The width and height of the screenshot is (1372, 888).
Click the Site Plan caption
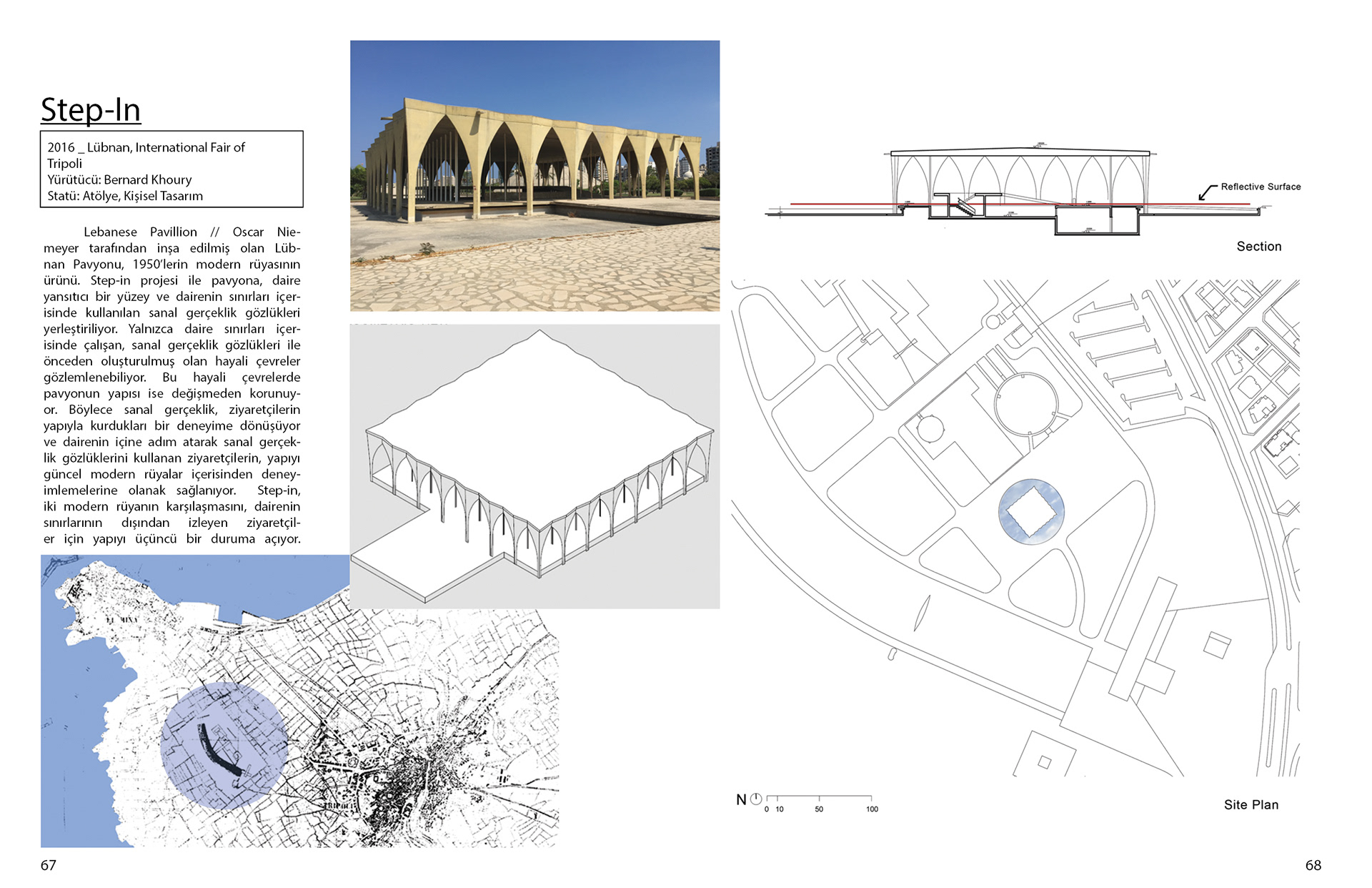click(x=1251, y=804)
